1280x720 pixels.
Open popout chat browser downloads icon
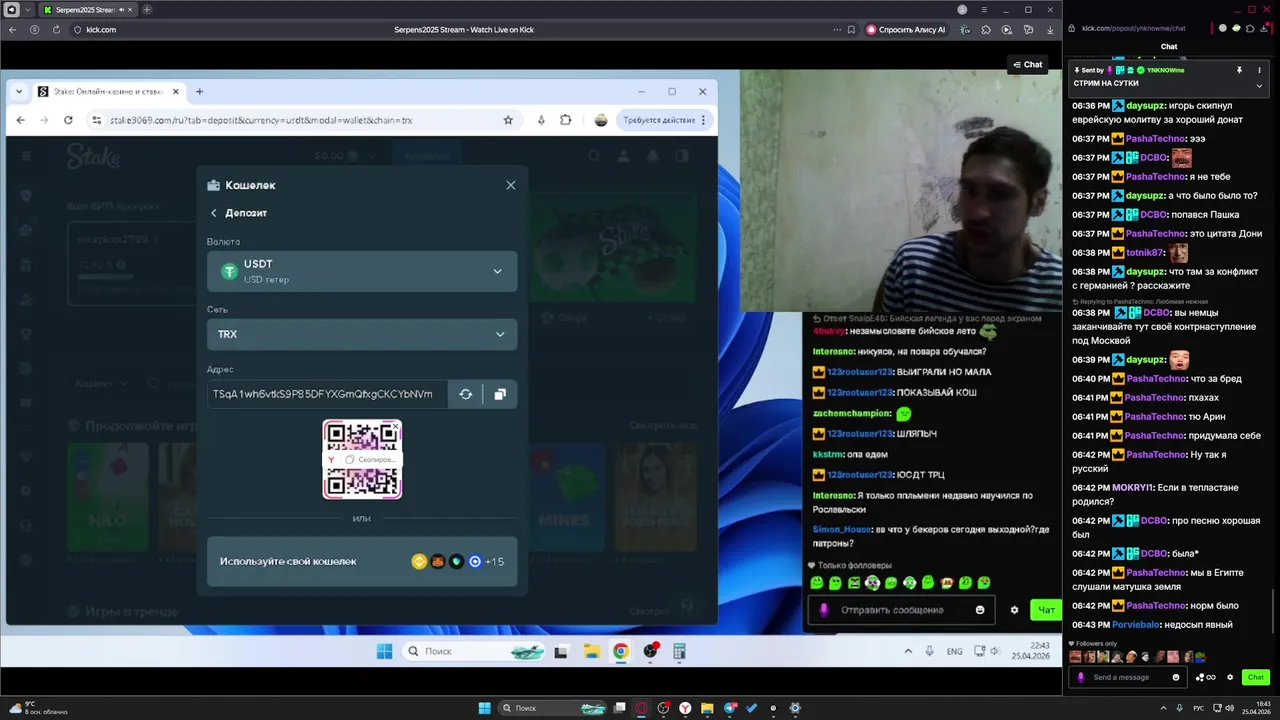(1266, 28)
